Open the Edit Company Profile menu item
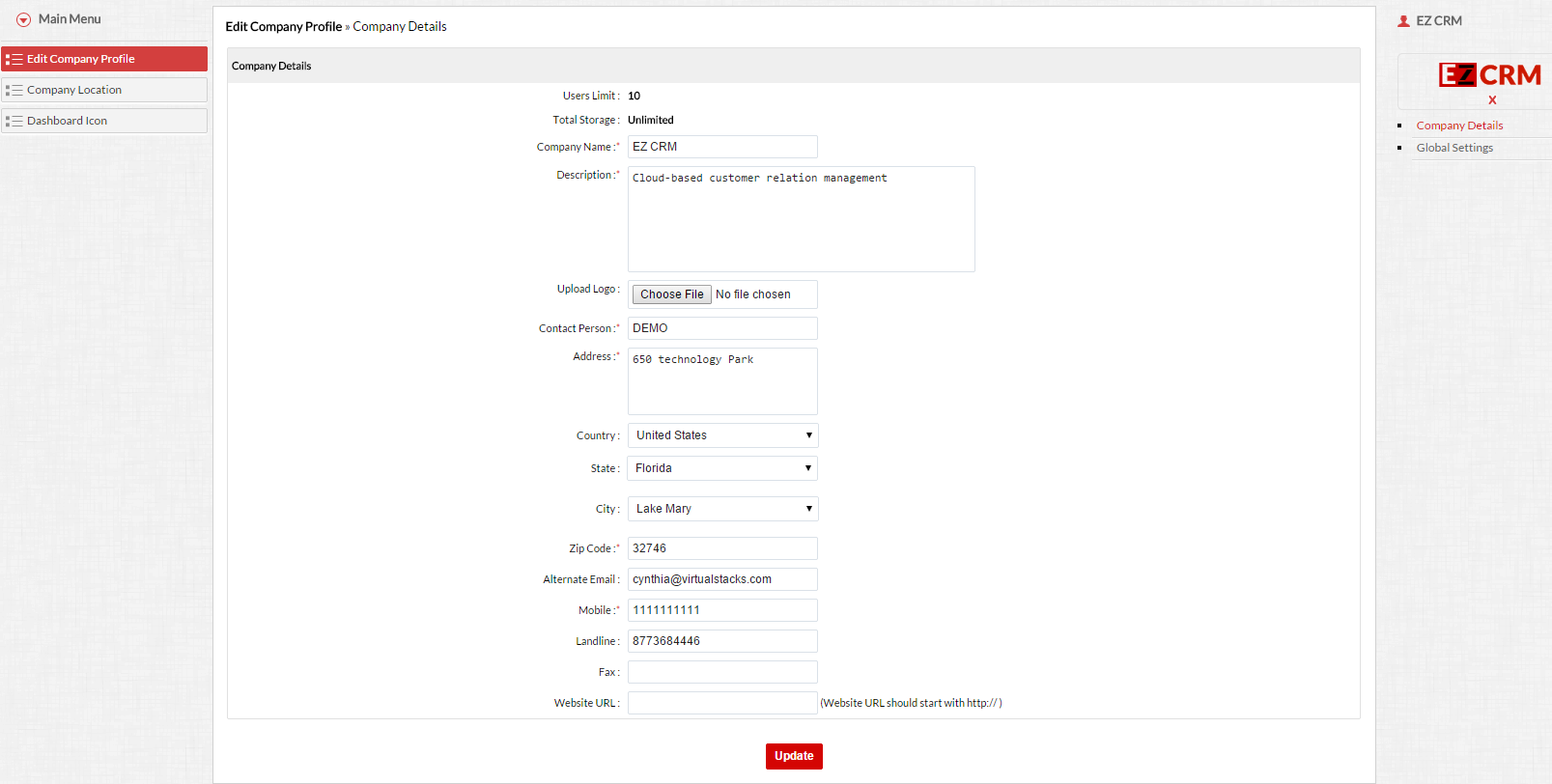Image resolution: width=1552 pixels, height=784 pixels. pyautogui.click(x=104, y=59)
